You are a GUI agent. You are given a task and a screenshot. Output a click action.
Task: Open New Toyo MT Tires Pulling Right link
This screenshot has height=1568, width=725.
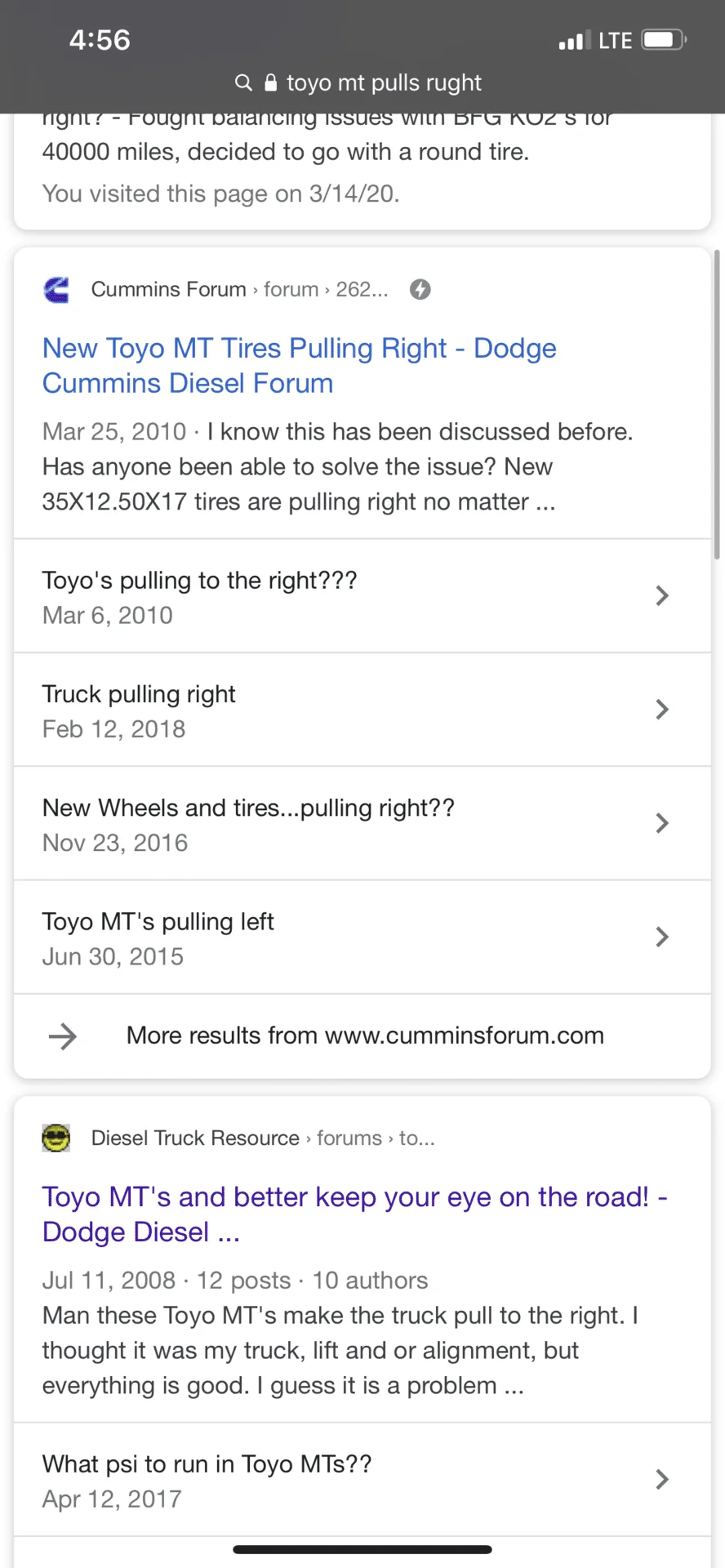click(x=300, y=366)
